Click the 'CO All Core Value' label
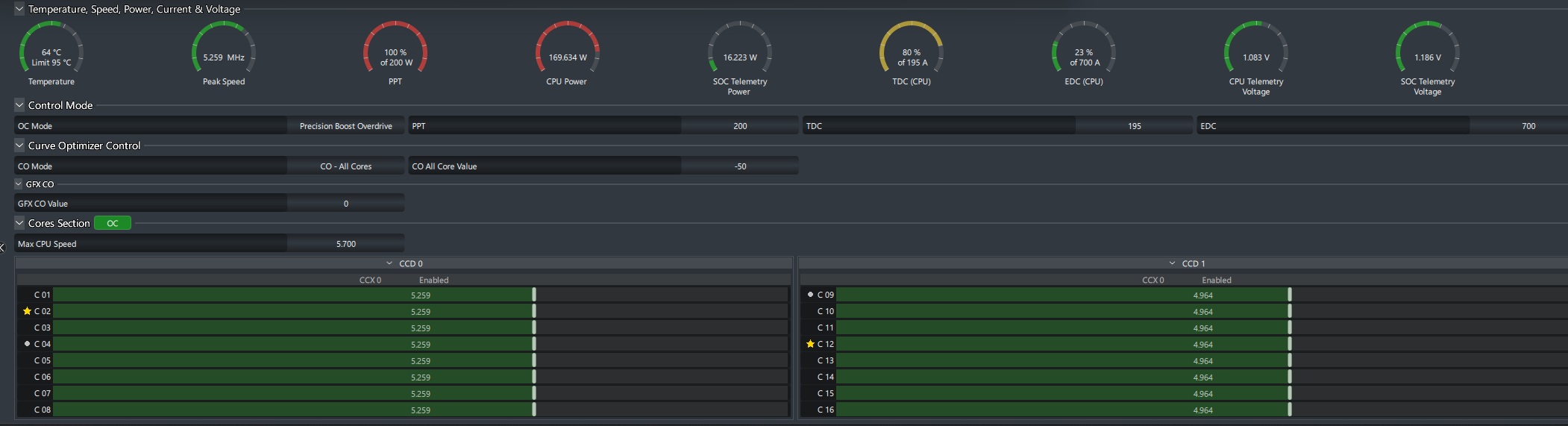This screenshot has width=1568, height=426. [444, 166]
